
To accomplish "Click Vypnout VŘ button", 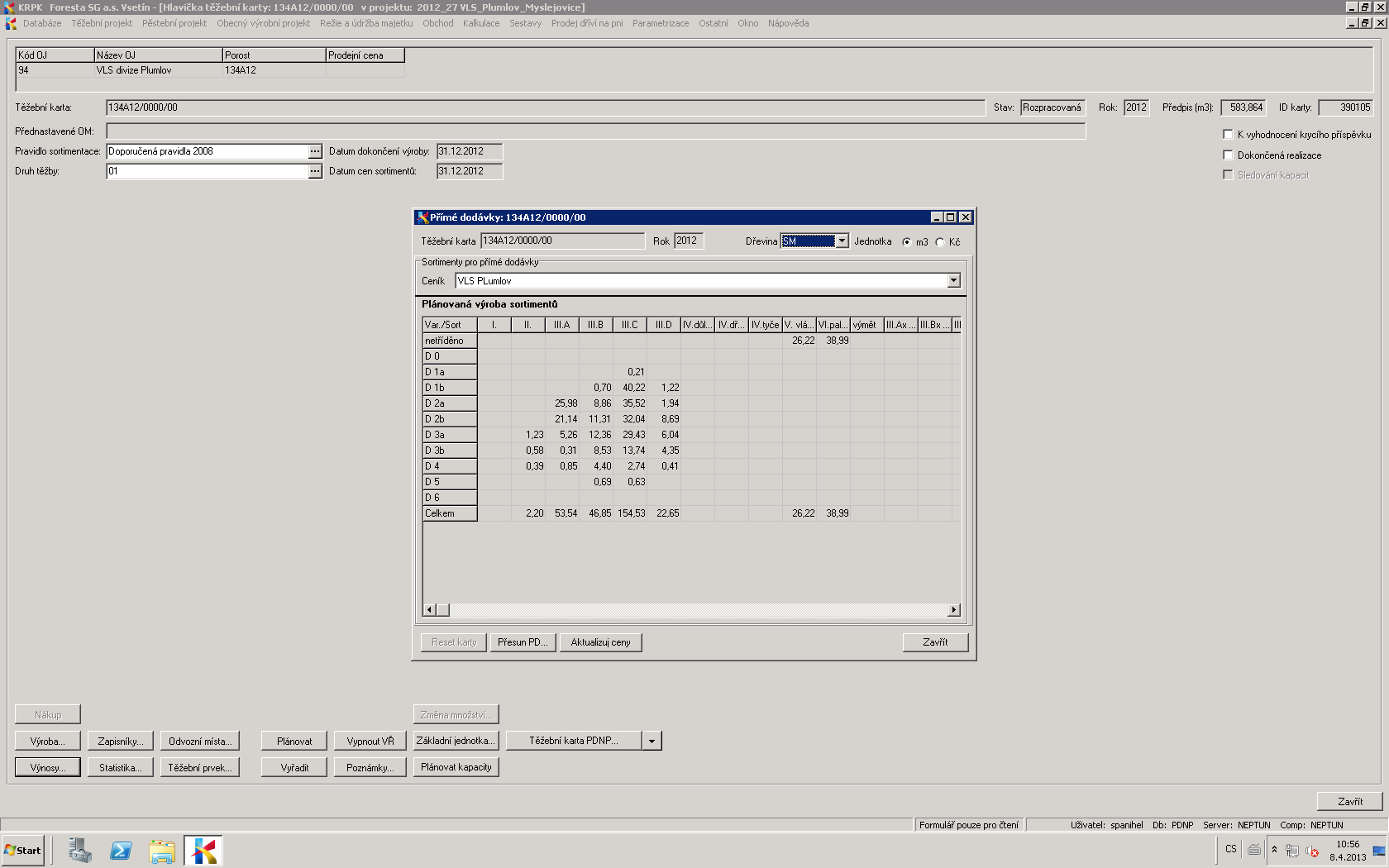I will [x=370, y=742].
